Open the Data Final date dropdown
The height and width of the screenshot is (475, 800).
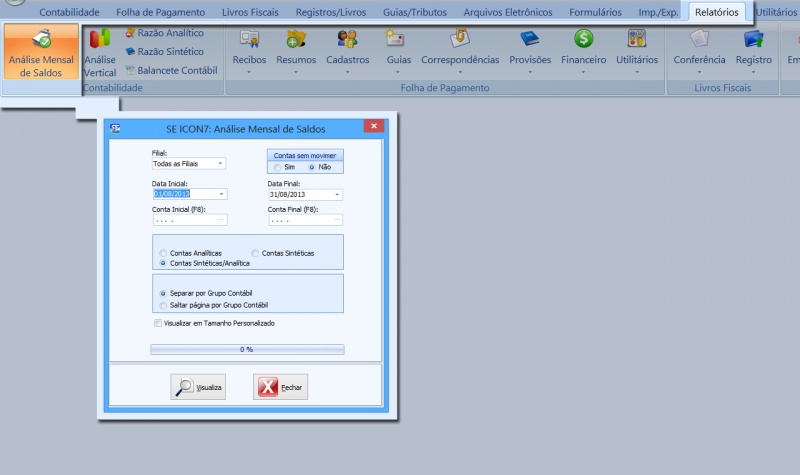click(x=337, y=194)
